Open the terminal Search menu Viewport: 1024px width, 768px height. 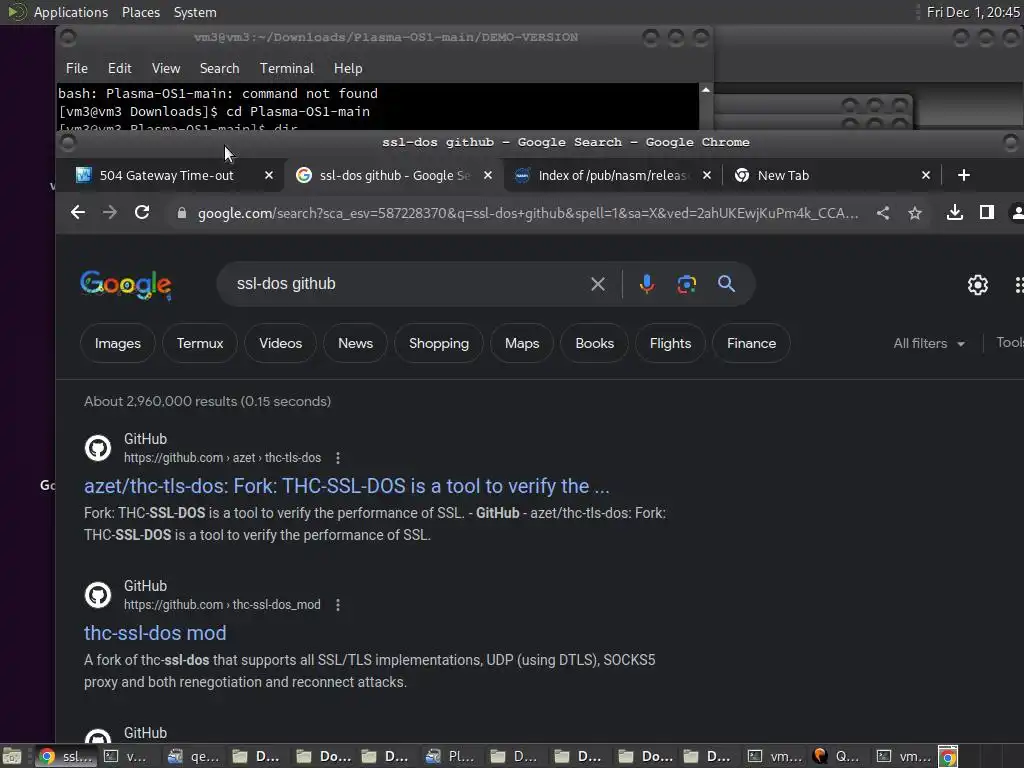tap(219, 68)
